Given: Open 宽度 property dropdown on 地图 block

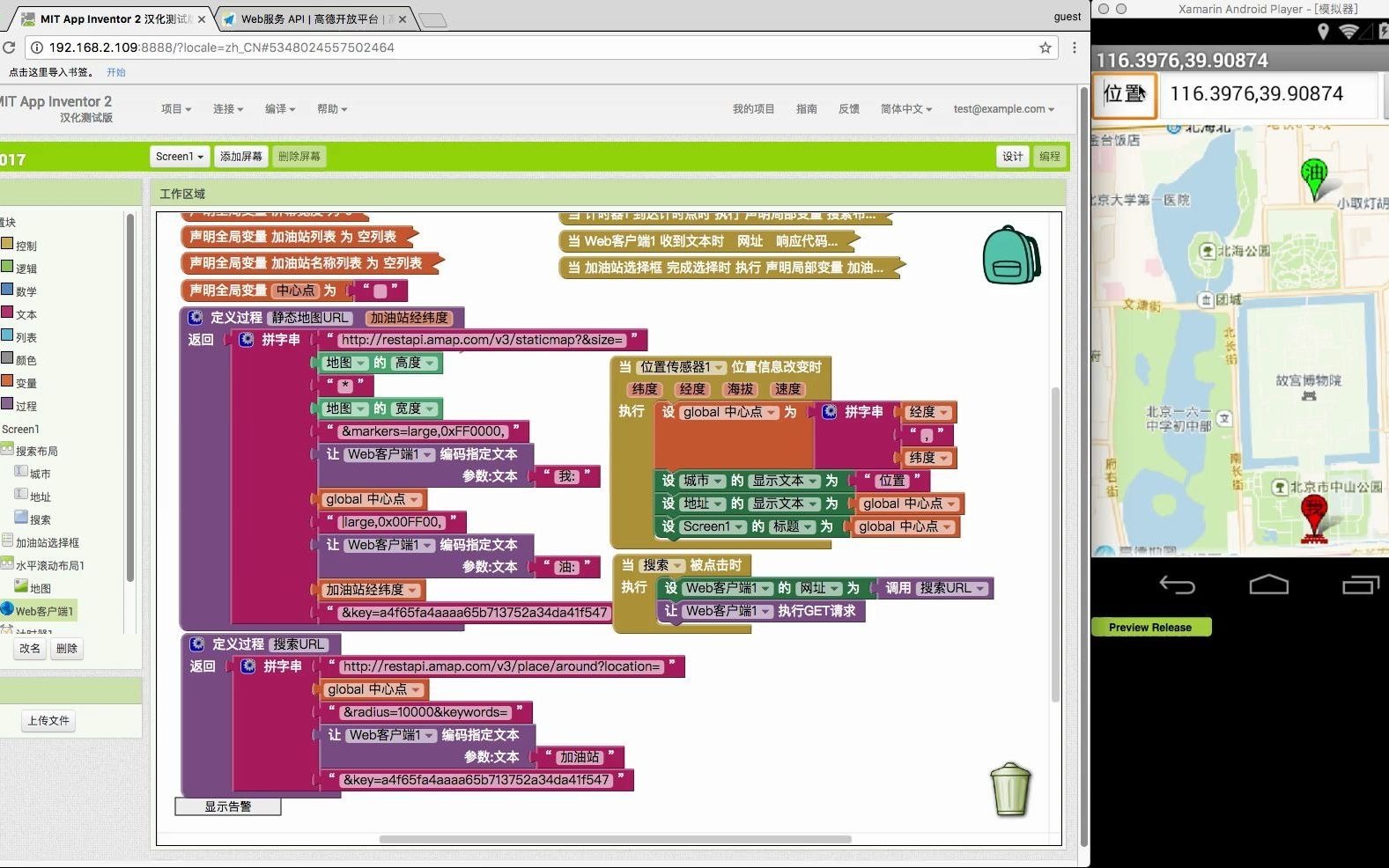Looking at the screenshot, I should pyautogui.click(x=415, y=408).
